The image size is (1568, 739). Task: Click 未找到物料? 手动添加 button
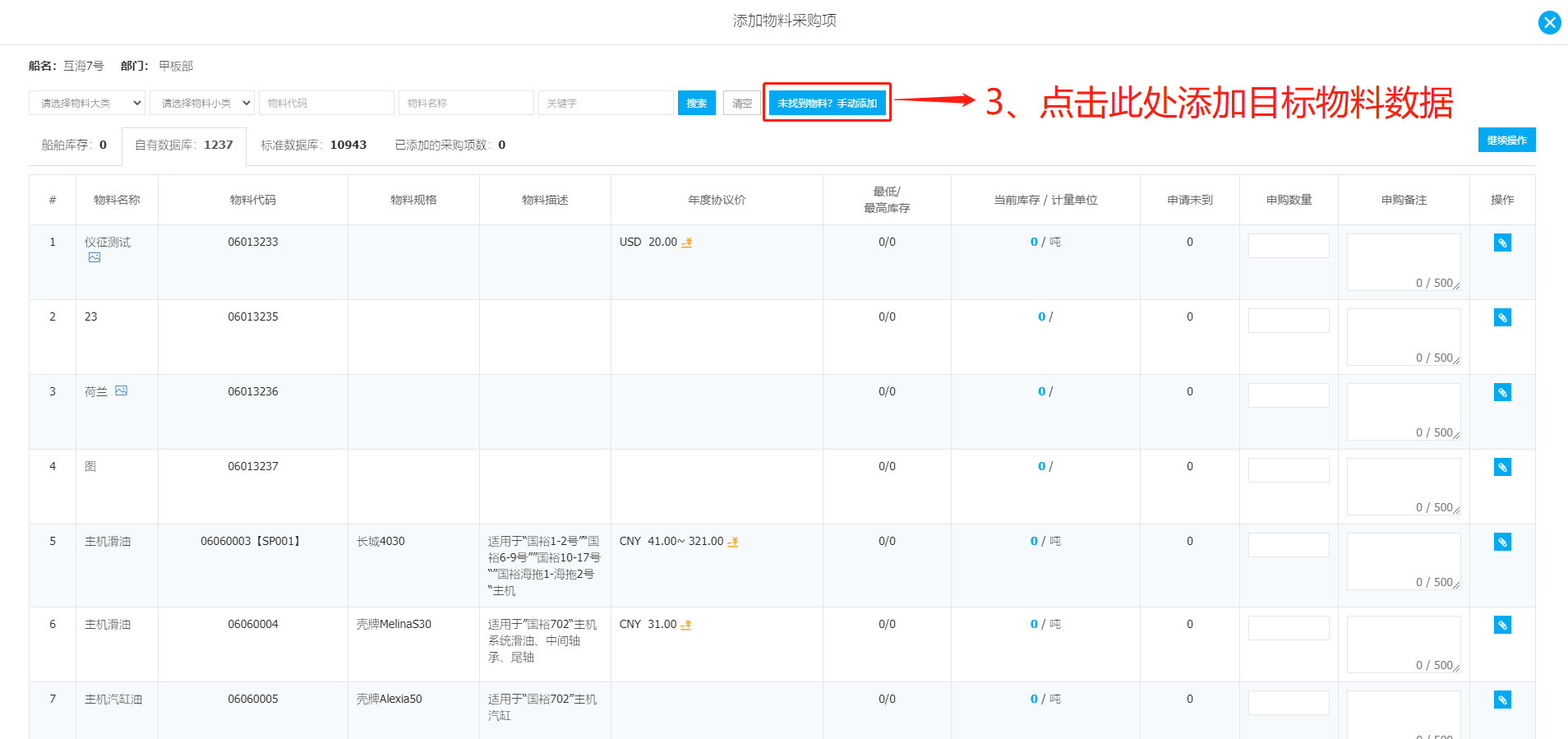point(827,103)
